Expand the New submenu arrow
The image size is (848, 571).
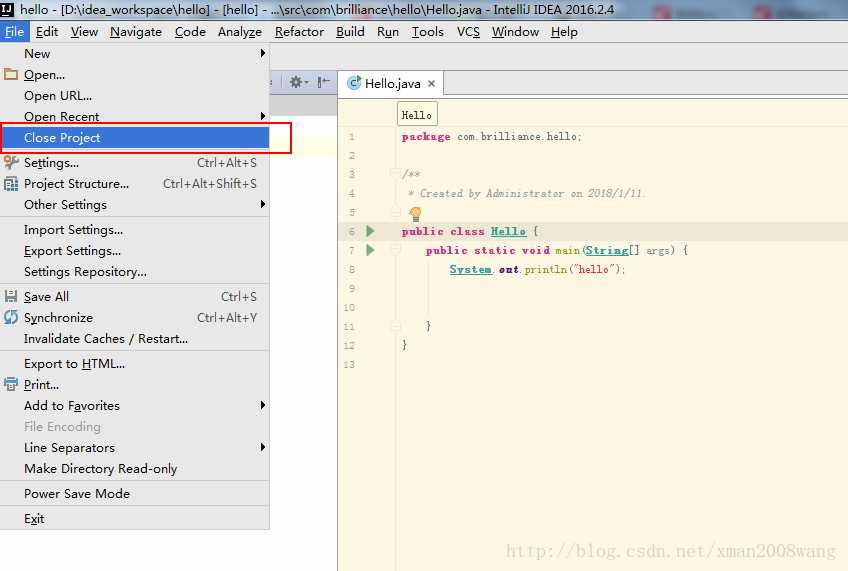pos(262,53)
